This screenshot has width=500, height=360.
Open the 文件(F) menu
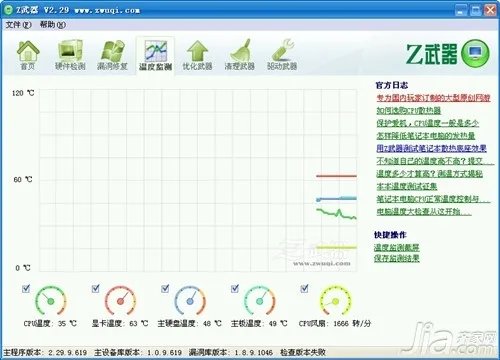click(x=18, y=25)
